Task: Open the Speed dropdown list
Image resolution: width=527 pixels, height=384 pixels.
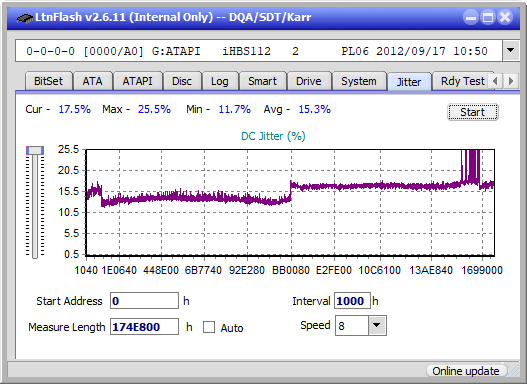Action: click(x=377, y=325)
